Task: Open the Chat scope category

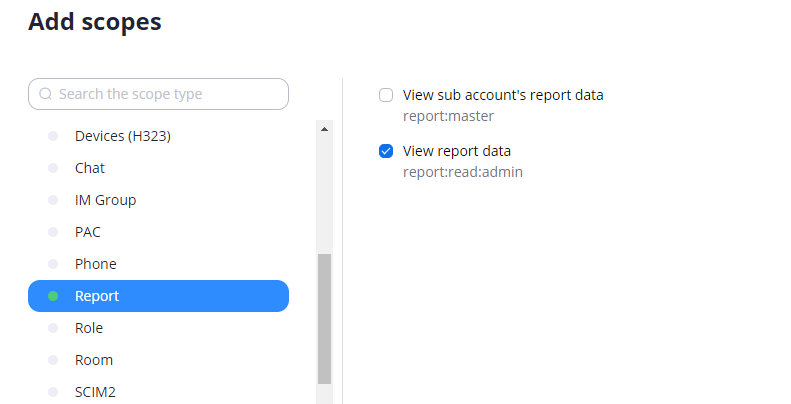Action: [158, 168]
